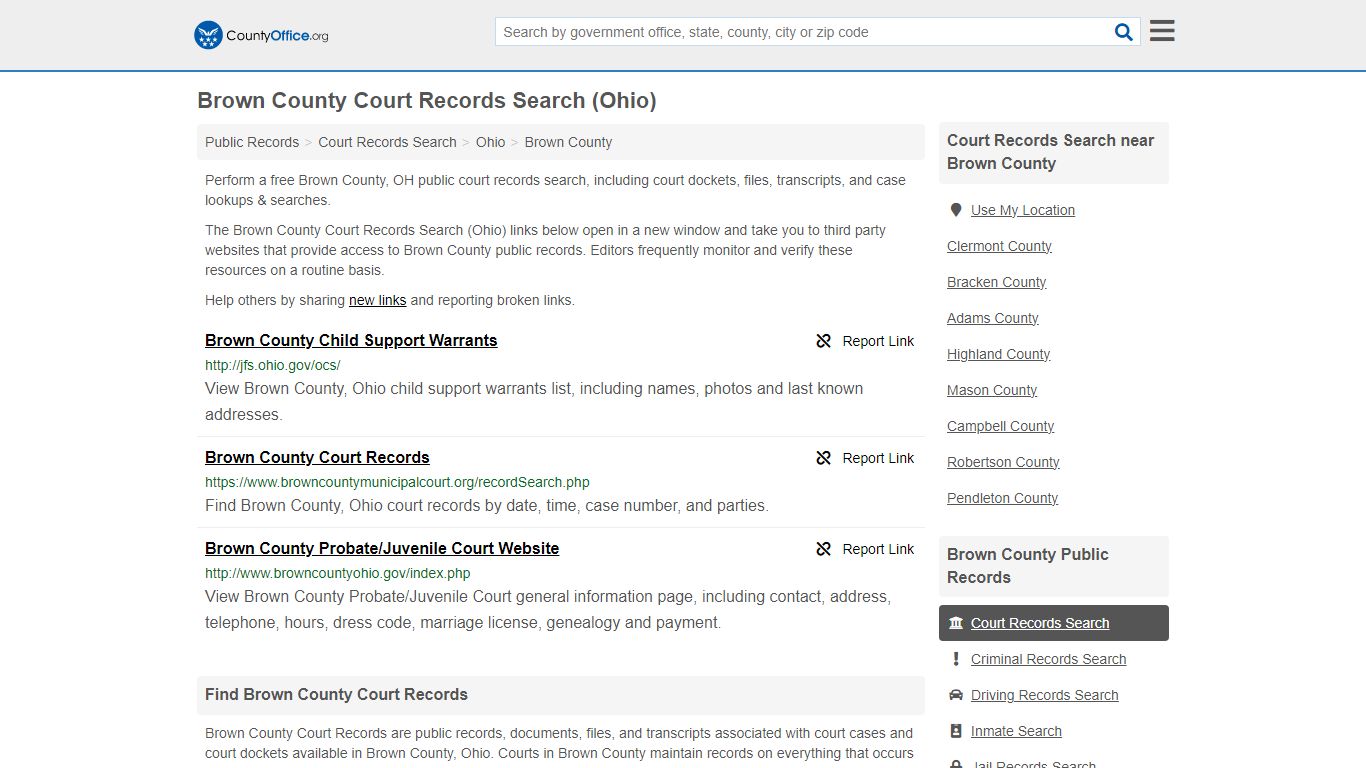Click Court Records Search near Brown County heading
This screenshot has height=768, width=1366.
(1050, 152)
